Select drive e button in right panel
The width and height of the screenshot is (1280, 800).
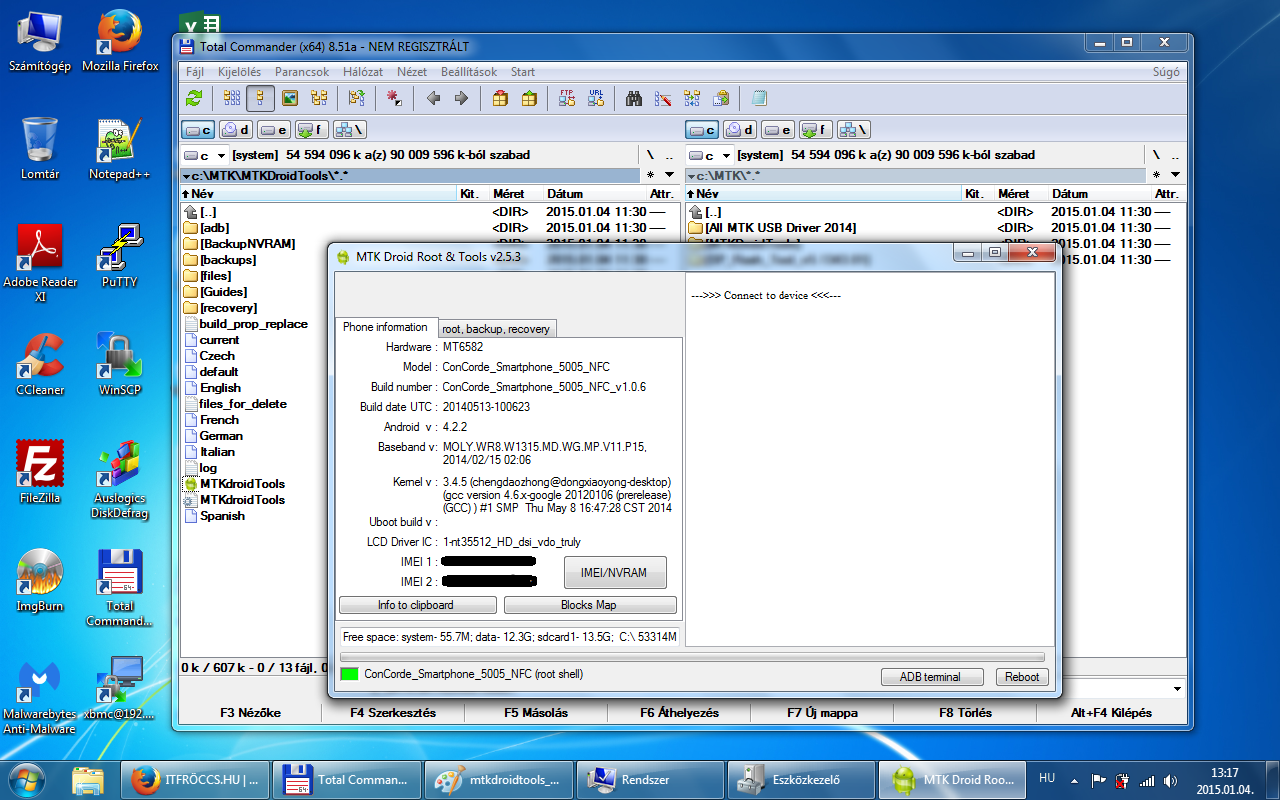777,130
